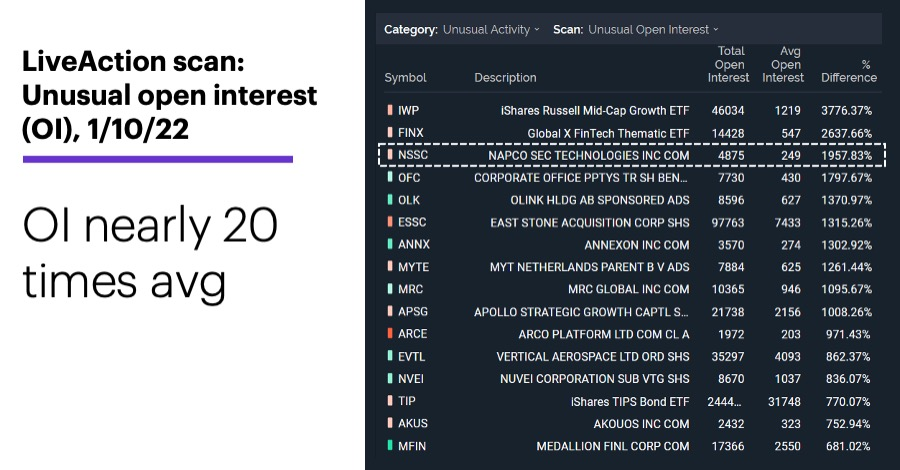900x470 pixels.
Task: Click the green marker beside OFC
Action: [x=390, y=177]
